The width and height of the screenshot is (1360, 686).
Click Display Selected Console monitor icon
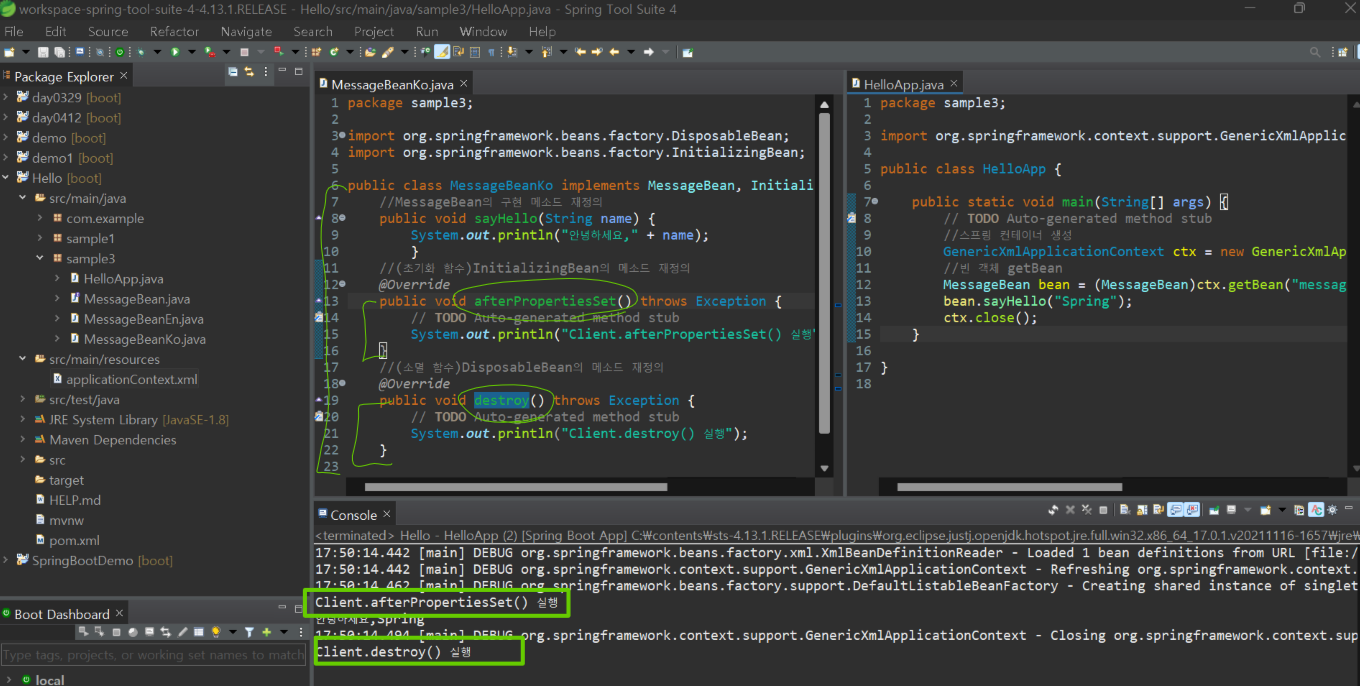click(1231, 510)
